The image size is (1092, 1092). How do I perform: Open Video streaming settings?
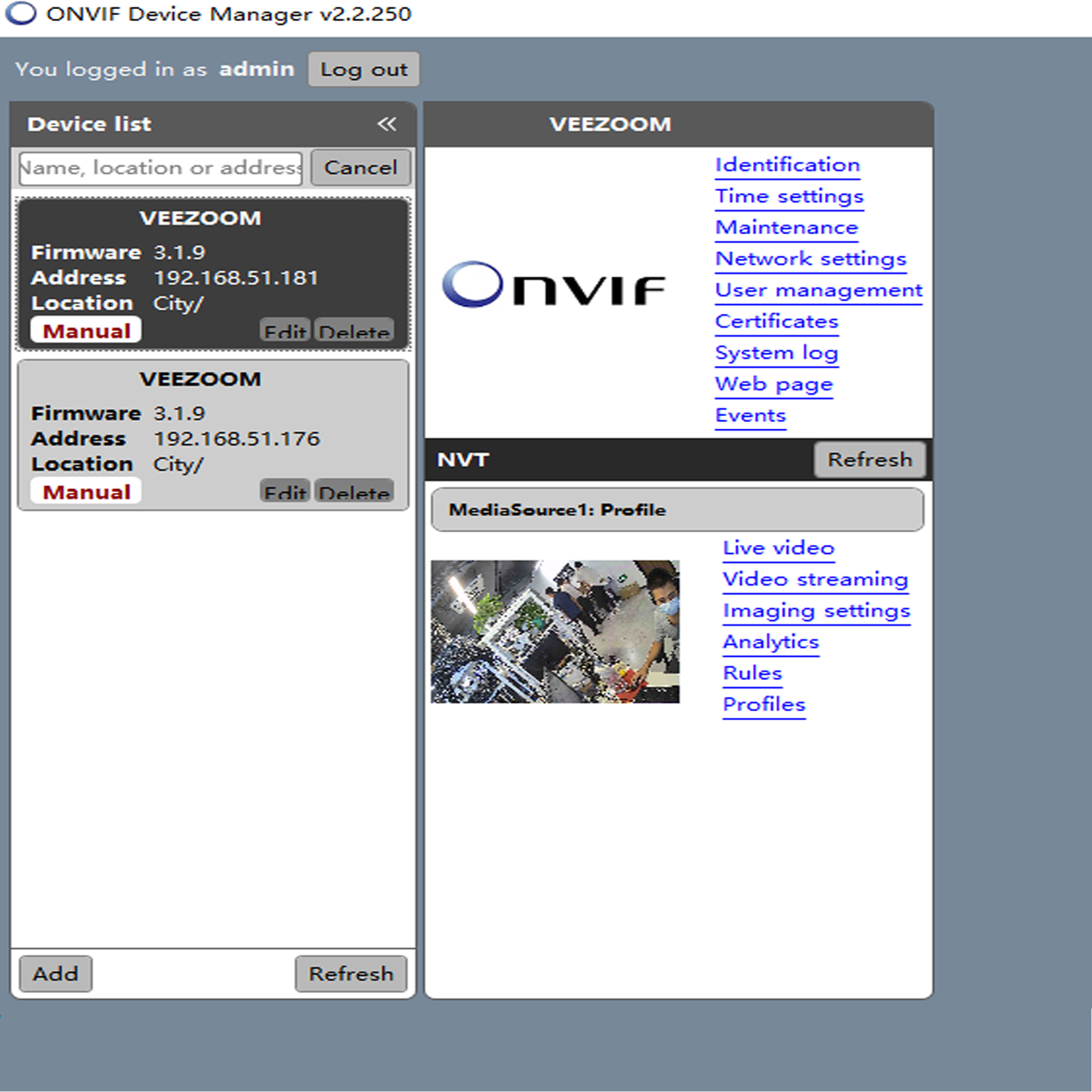pos(815,579)
